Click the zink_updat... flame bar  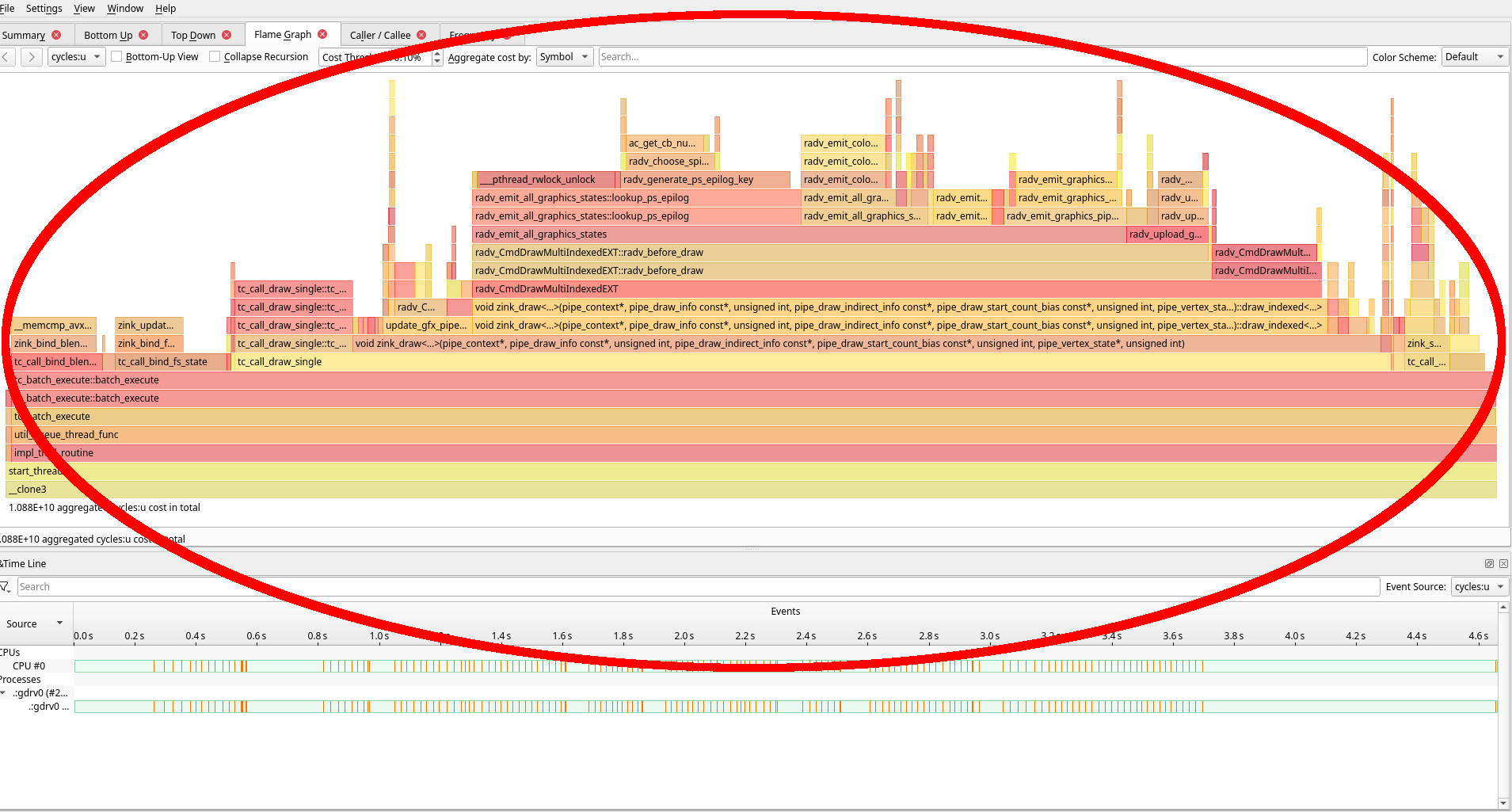(150, 326)
